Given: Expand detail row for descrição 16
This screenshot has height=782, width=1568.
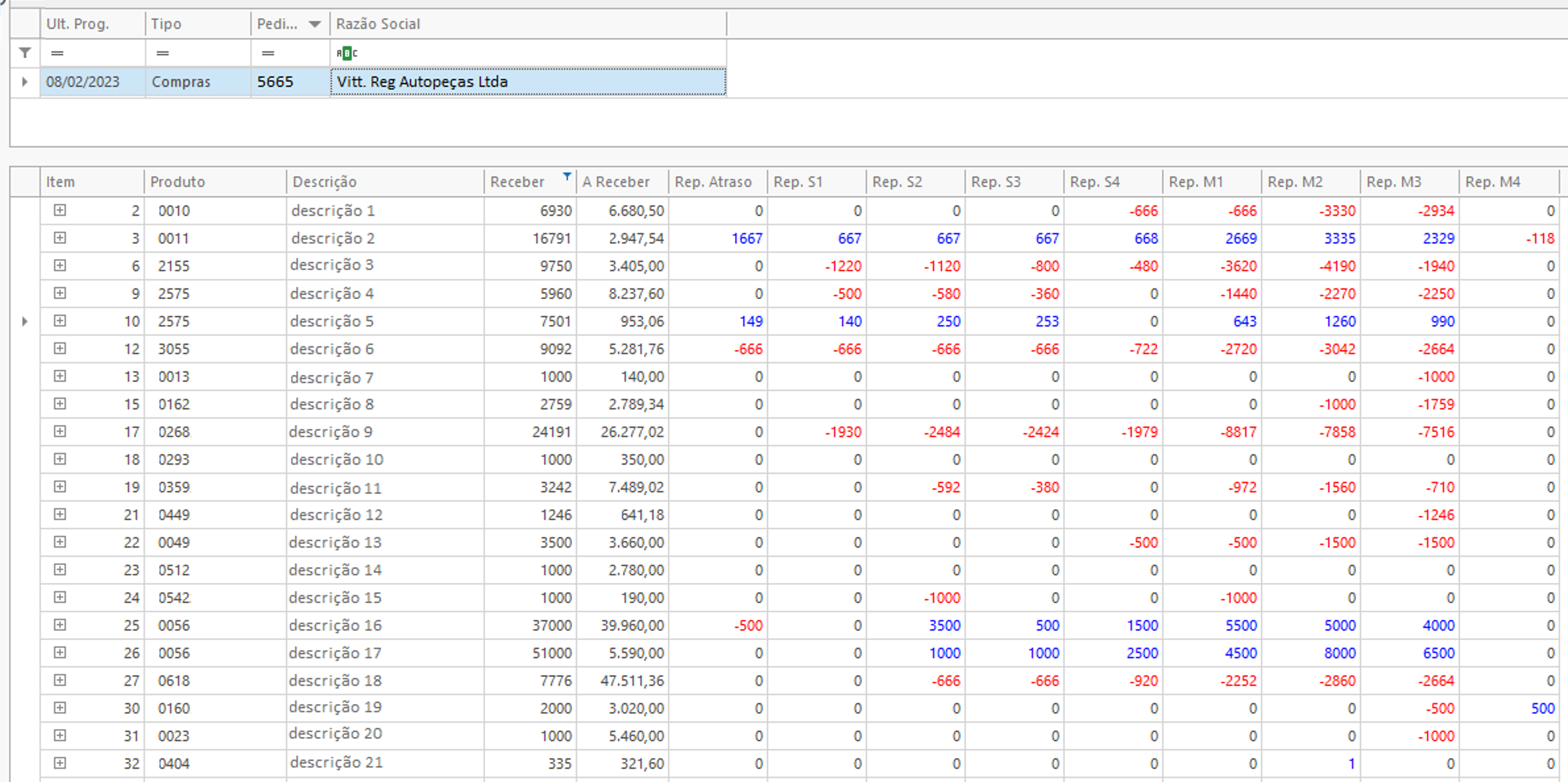Looking at the screenshot, I should click(60, 625).
